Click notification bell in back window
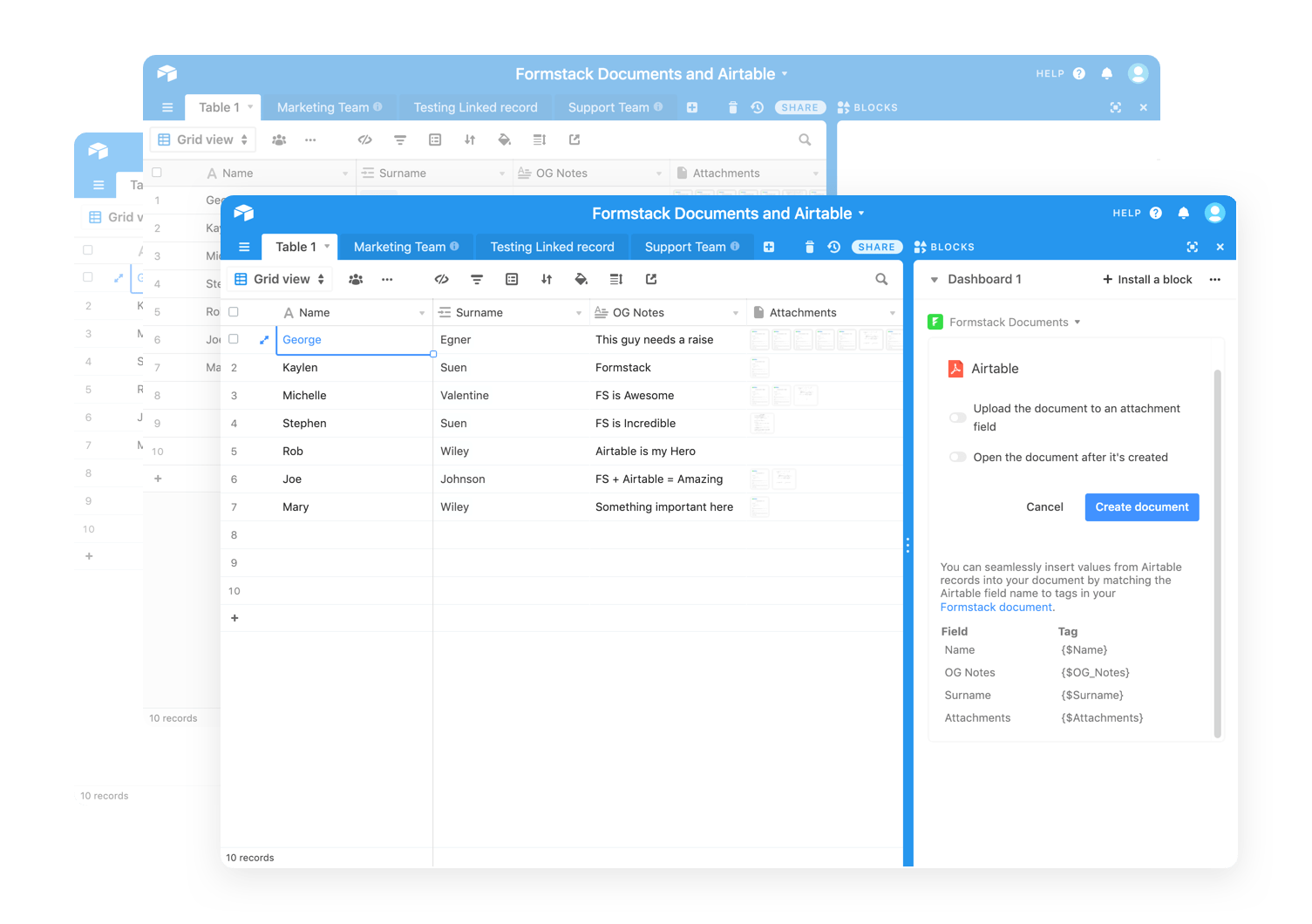Screen dimensions: 1312x924 [x=1107, y=73]
